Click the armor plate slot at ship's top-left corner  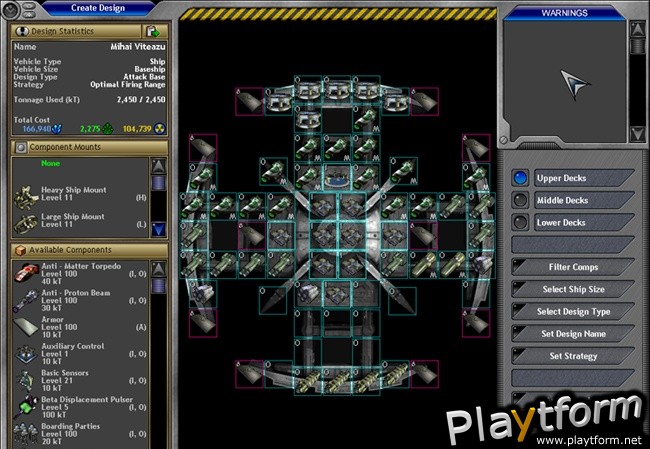[x=249, y=101]
